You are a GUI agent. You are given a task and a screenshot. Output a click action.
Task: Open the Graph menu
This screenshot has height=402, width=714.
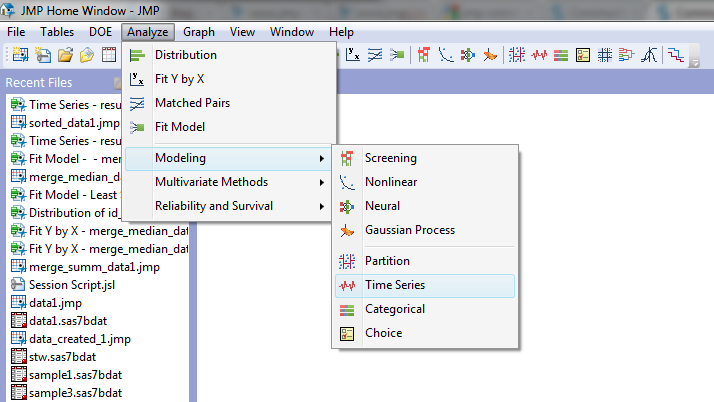pyautogui.click(x=199, y=32)
